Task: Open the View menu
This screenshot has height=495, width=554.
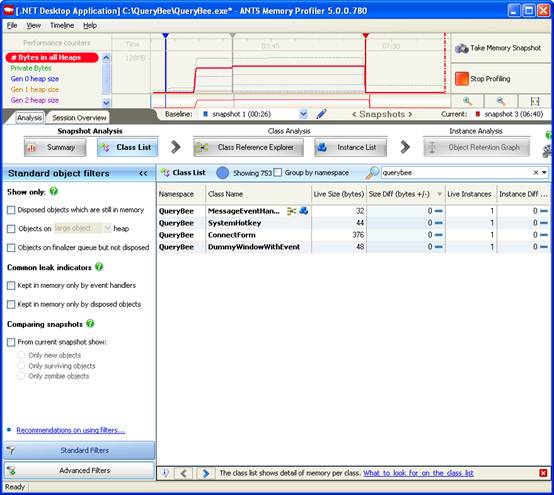Action: [x=34, y=25]
